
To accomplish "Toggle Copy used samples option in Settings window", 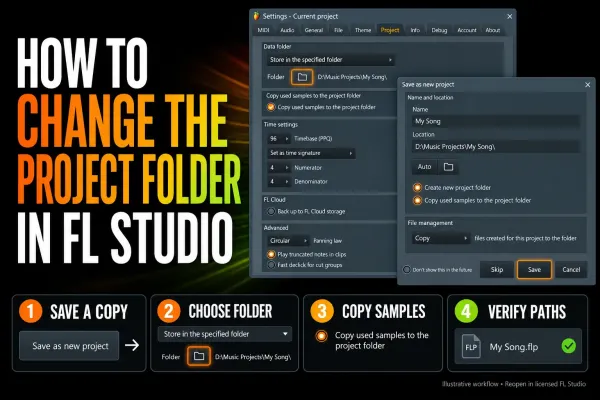I will (x=271, y=107).
